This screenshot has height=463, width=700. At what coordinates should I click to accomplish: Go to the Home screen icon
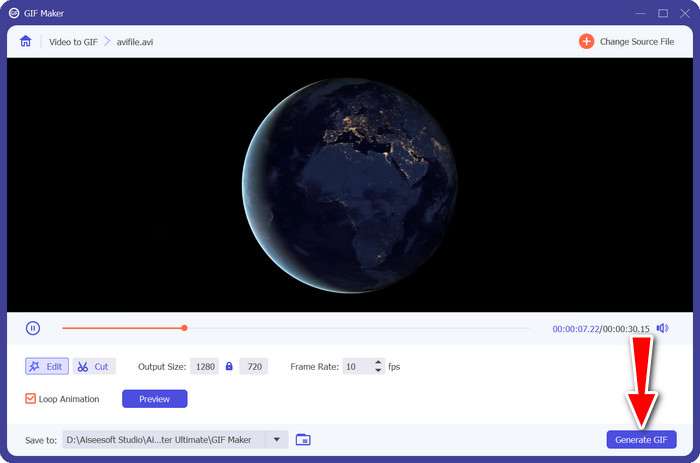[x=25, y=42]
